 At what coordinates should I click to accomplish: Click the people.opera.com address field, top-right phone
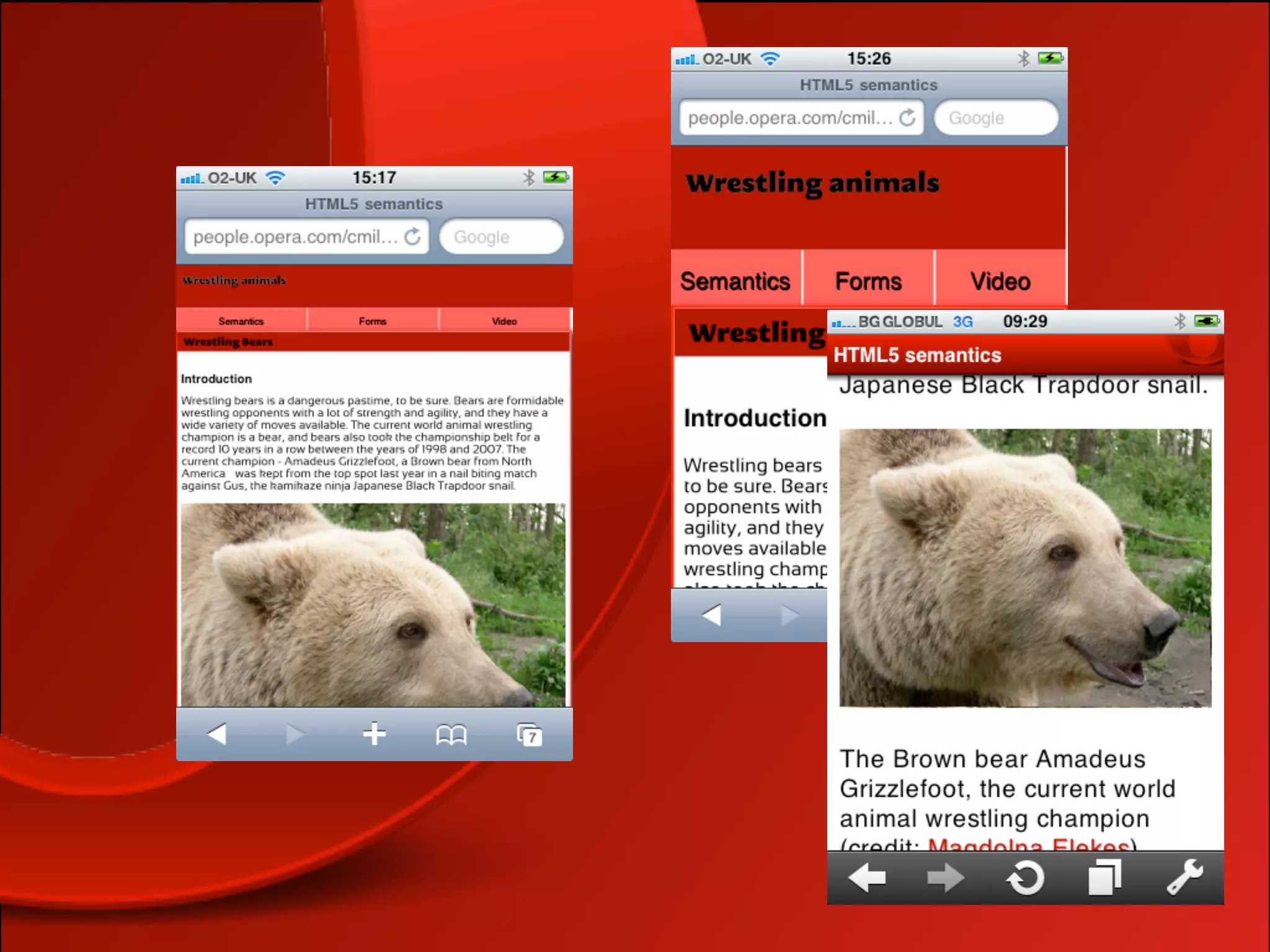789,118
